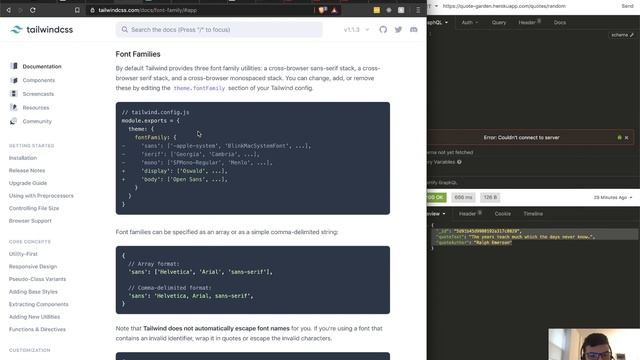Screen dimensions: 640x360
Task: Switch to the Cookie response tab
Action: pyautogui.click(x=502, y=213)
